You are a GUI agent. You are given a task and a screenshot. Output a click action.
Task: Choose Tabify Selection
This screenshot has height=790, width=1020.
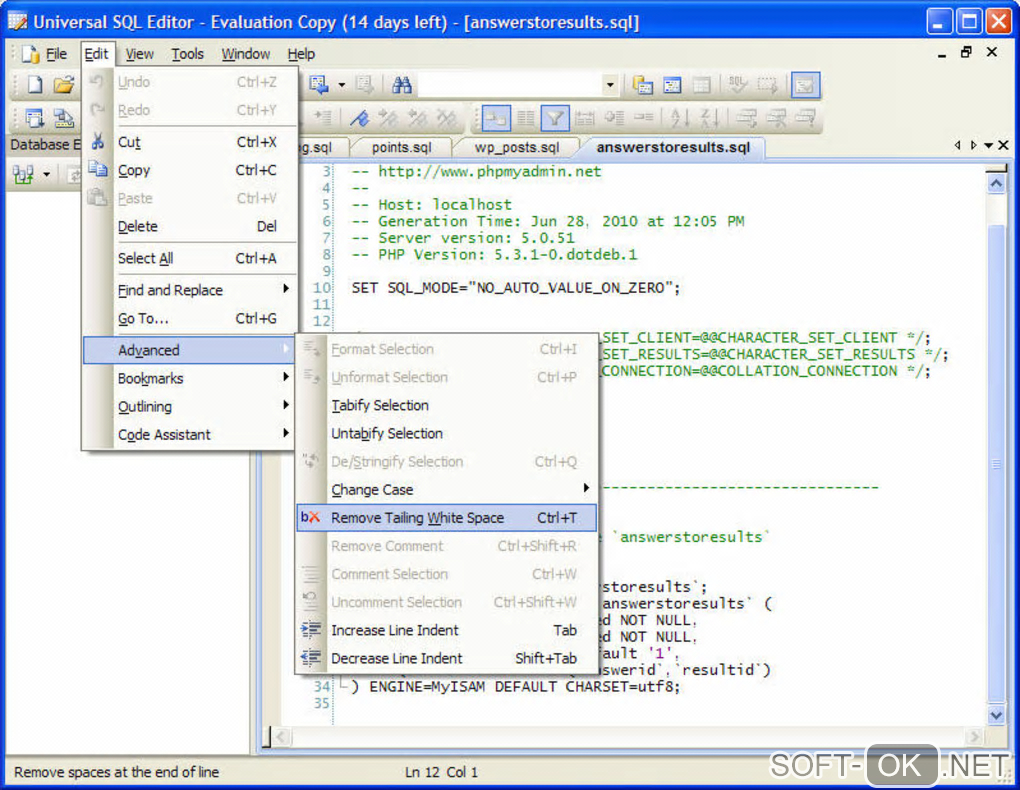446,405
